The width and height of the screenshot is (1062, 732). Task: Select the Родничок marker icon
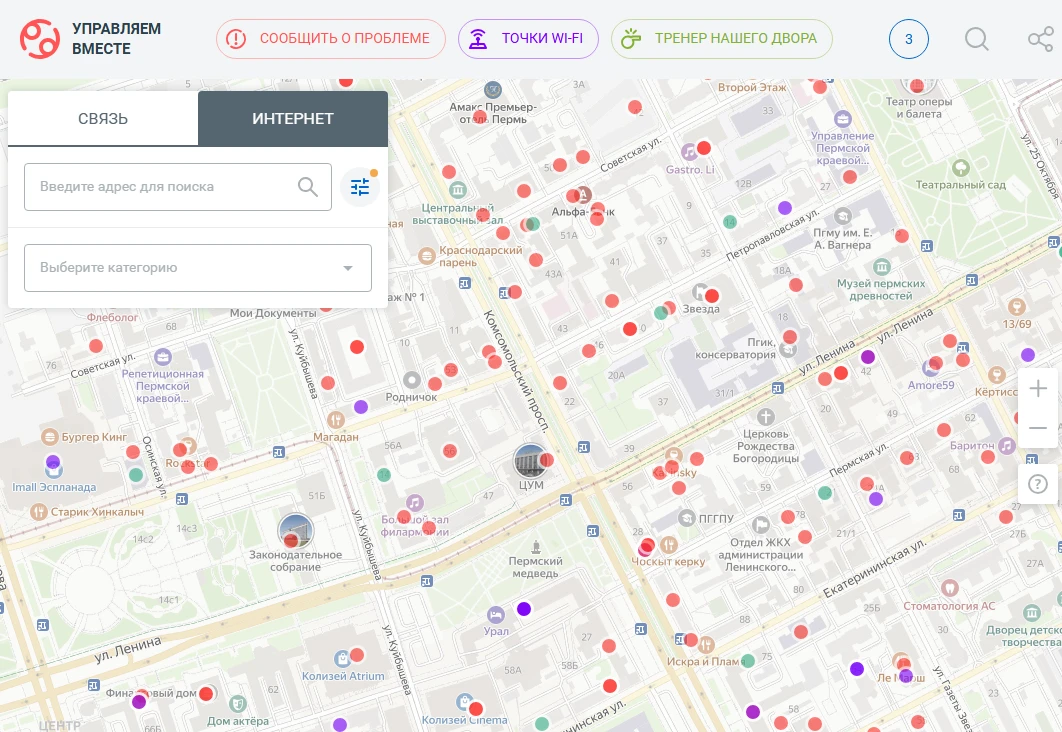[x=412, y=380]
